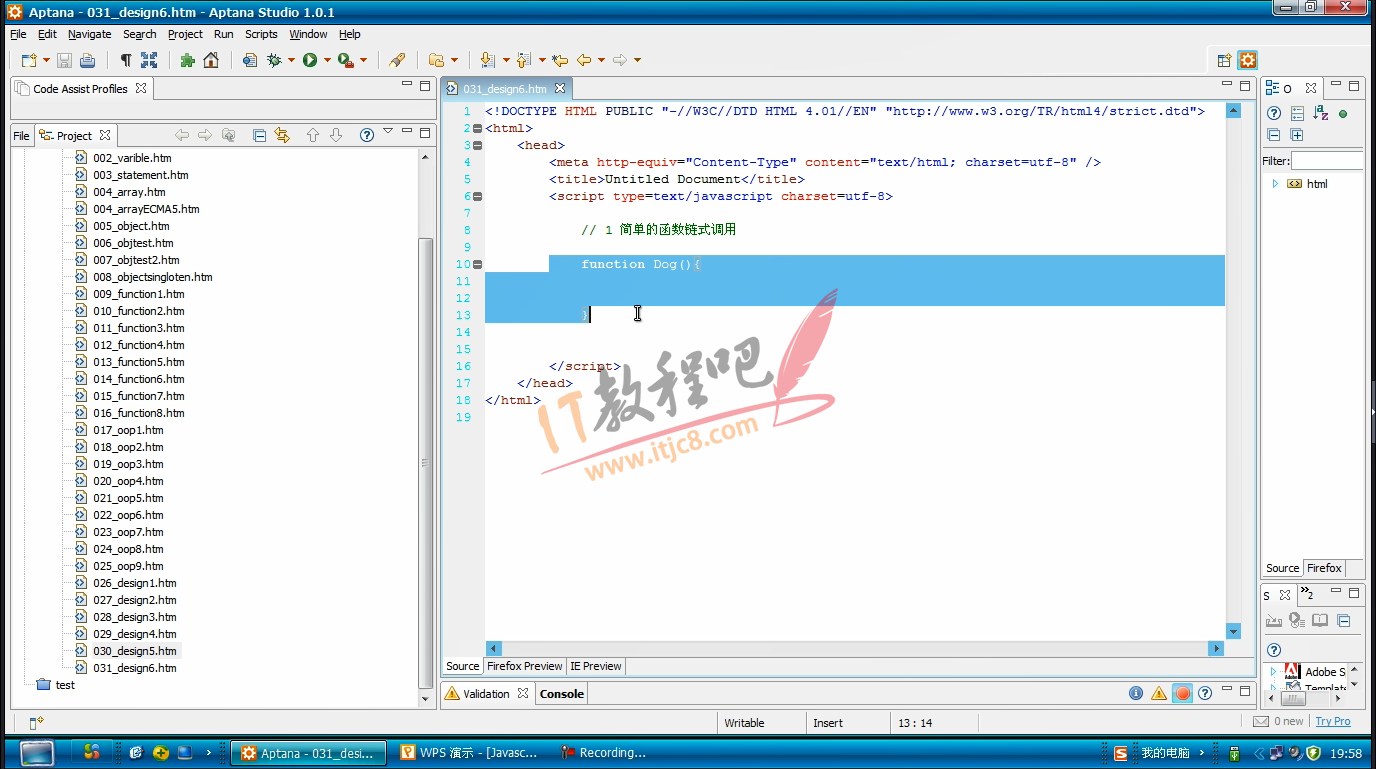Click the editor horizontal scrollbar left arrow
Image resolution: width=1376 pixels, height=769 pixels.
(x=493, y=648)
